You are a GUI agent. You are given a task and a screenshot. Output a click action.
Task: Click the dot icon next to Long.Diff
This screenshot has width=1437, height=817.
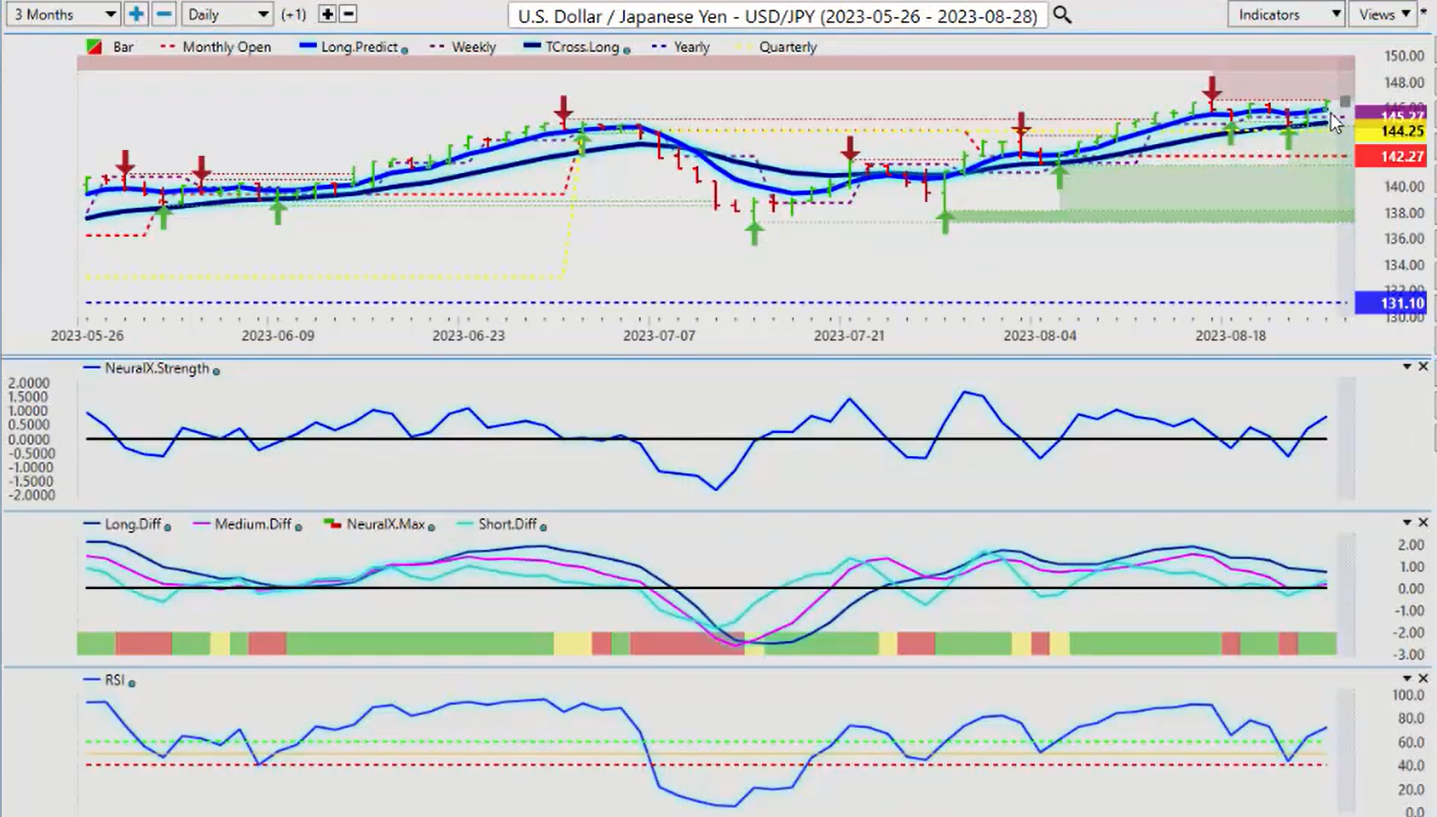point(167,526)
